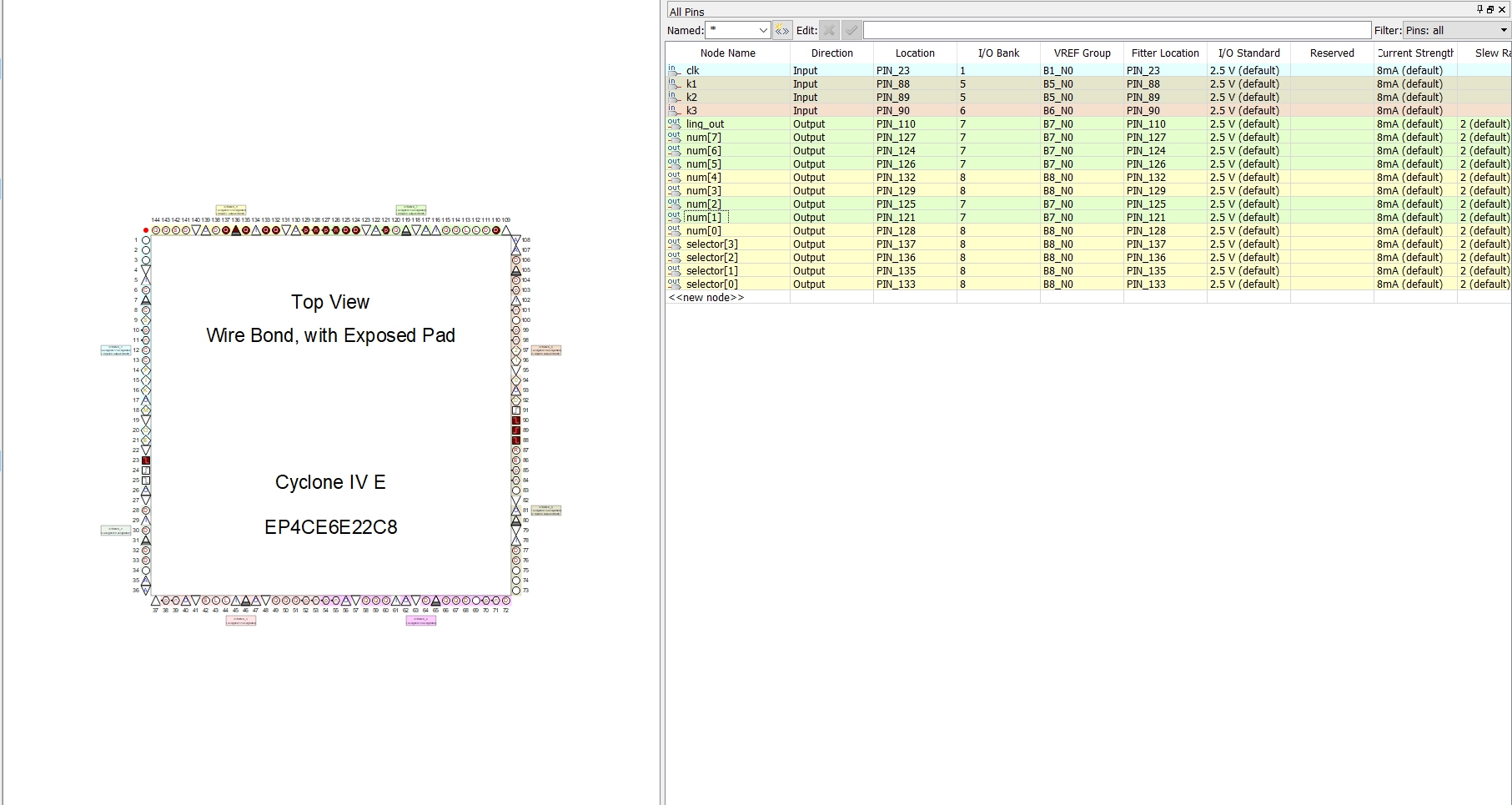
Task: Click Location cell PIN_133 for selector[0]
Action: [915, 284]
